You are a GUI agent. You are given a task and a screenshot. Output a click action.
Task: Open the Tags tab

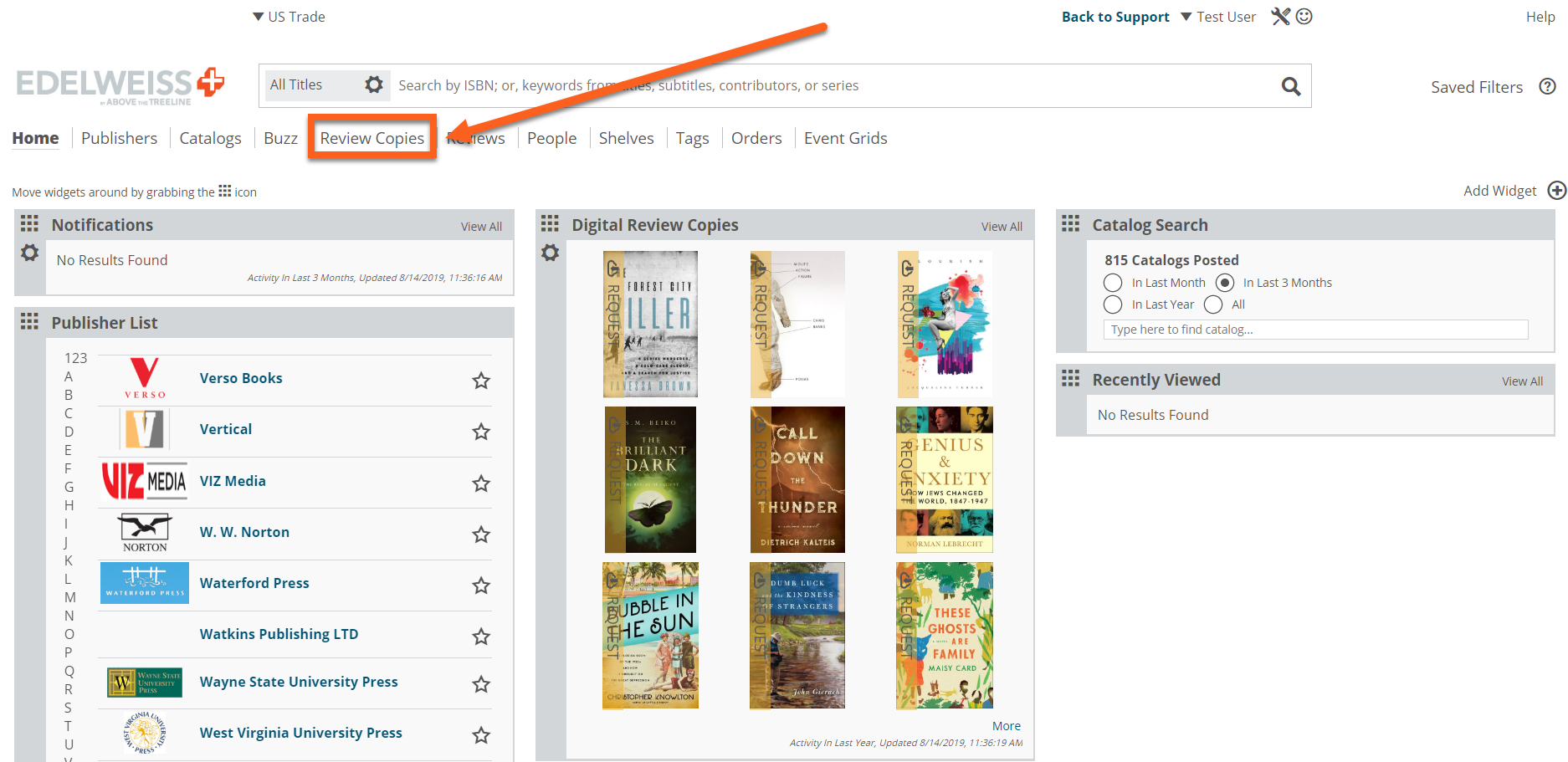pos(692,138)
